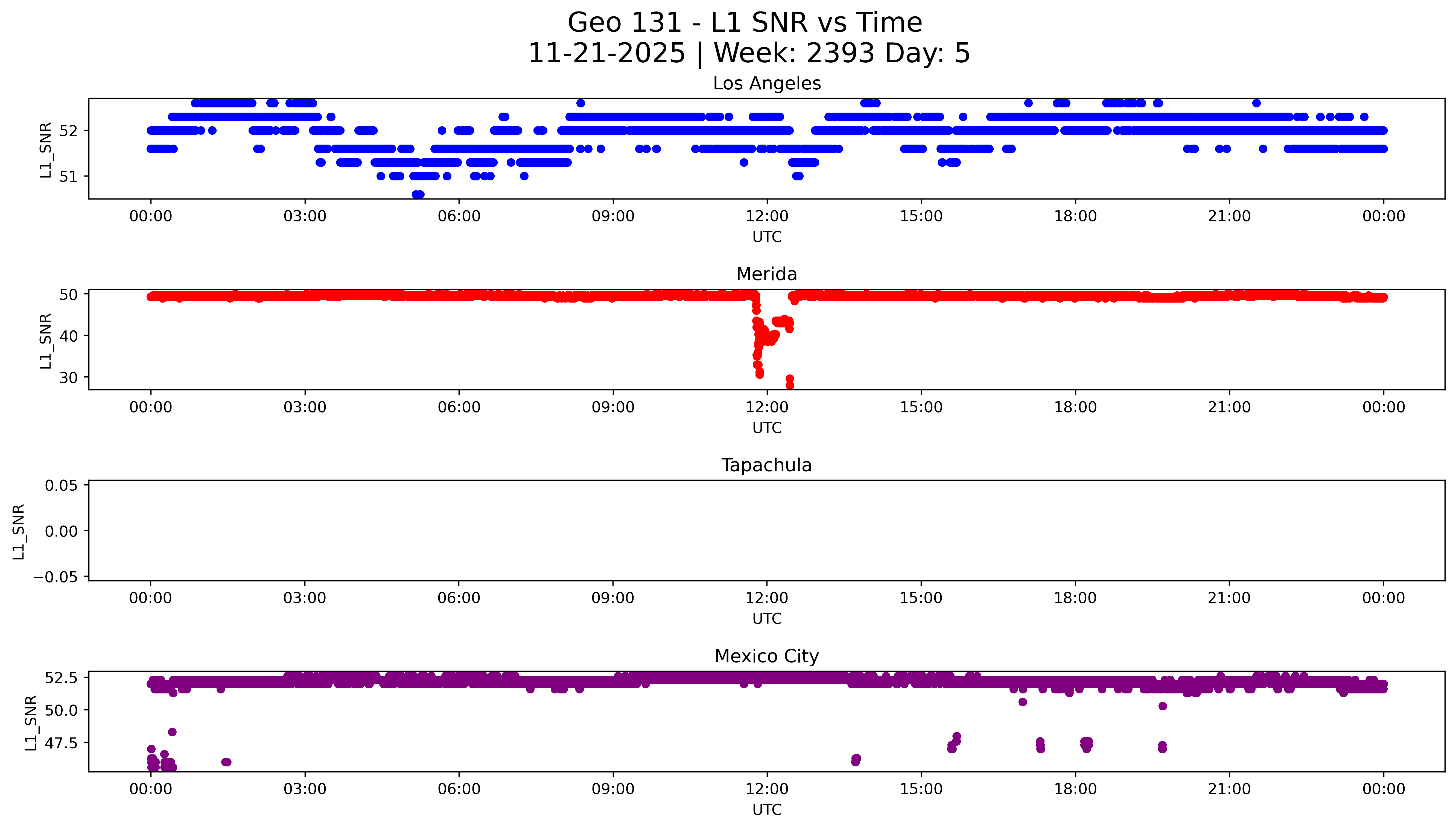
Task: Click the 47.5 y-axis label in Mexico City plot
Action: pyautogui.click(x=61, y=743)
